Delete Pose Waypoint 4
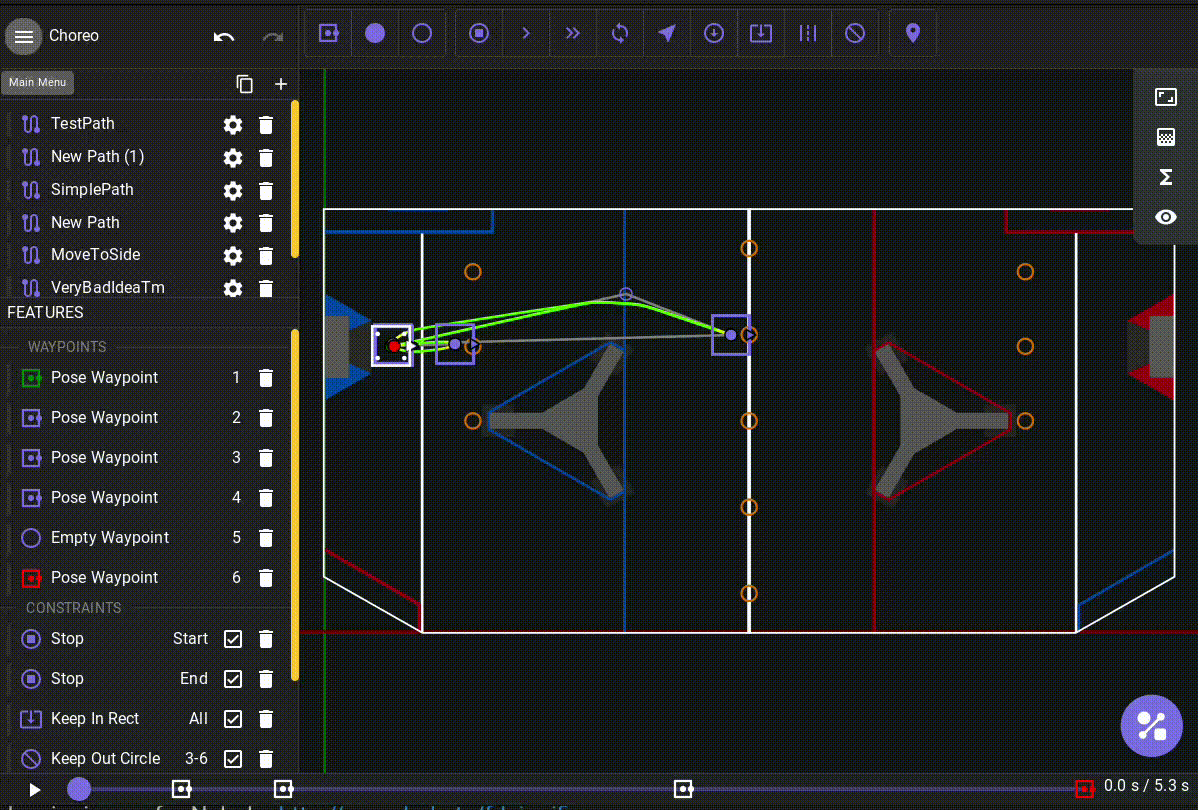1198x810 pixels. tap(266, 498)
